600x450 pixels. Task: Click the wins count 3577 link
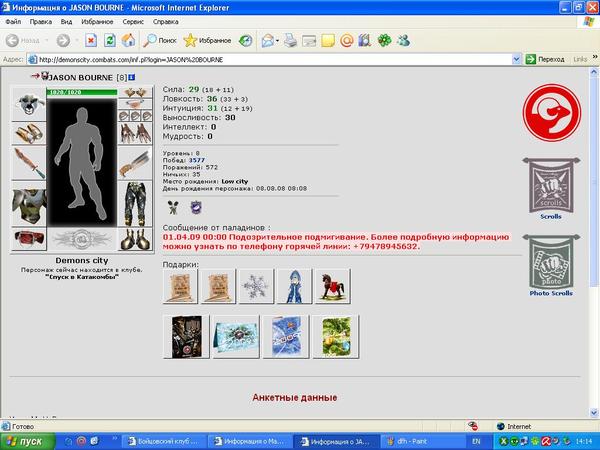point(196,160)
